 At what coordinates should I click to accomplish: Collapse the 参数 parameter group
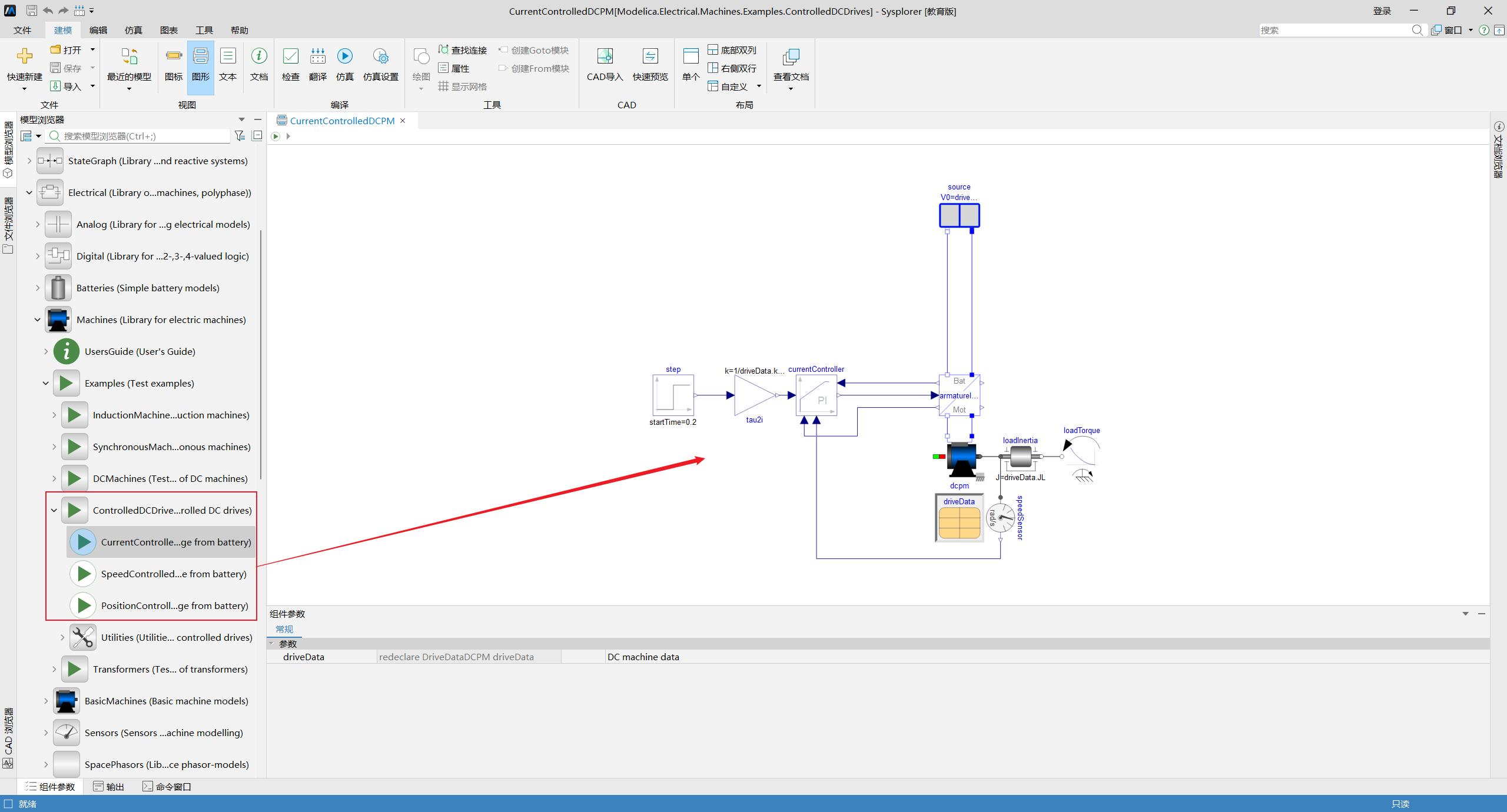pos(271,643)
